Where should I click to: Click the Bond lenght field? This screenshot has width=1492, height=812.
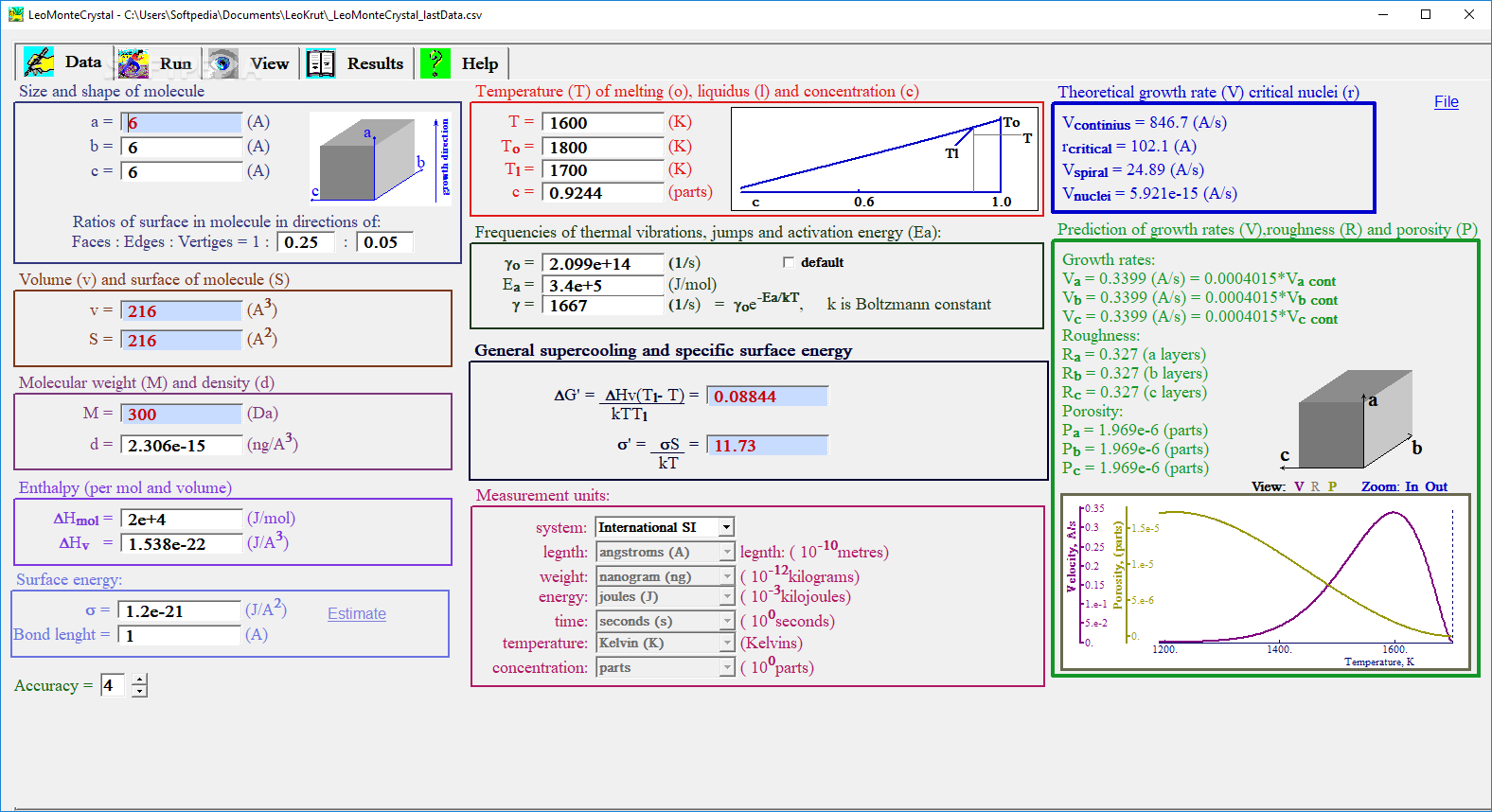coord(180,636)
